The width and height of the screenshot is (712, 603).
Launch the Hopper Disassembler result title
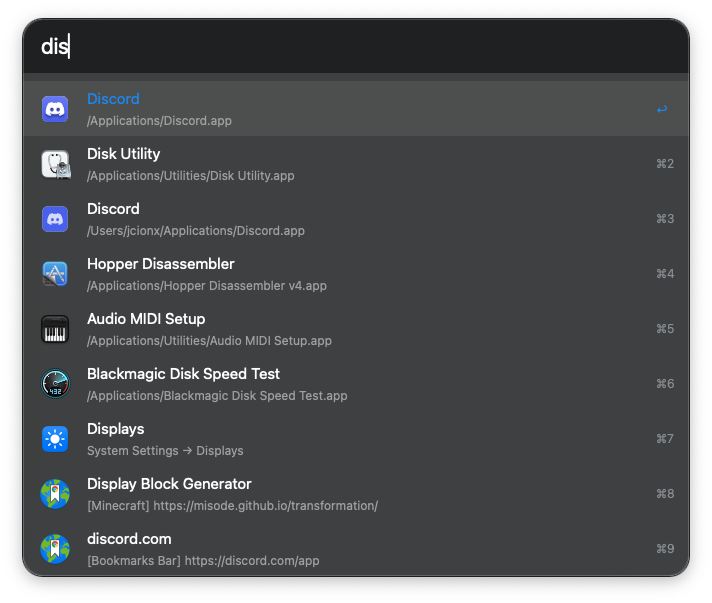click(160, 264)
